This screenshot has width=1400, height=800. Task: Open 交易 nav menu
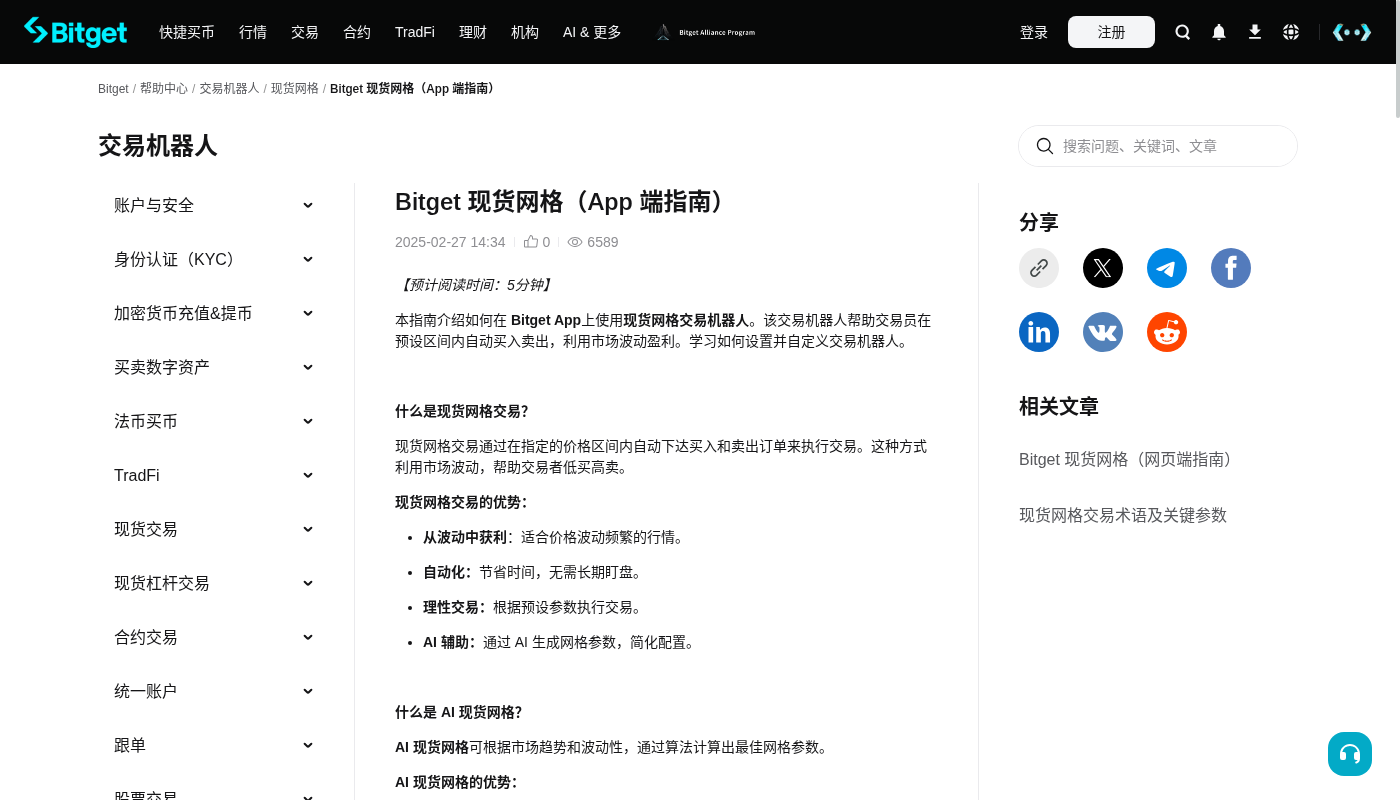(305, 32)
